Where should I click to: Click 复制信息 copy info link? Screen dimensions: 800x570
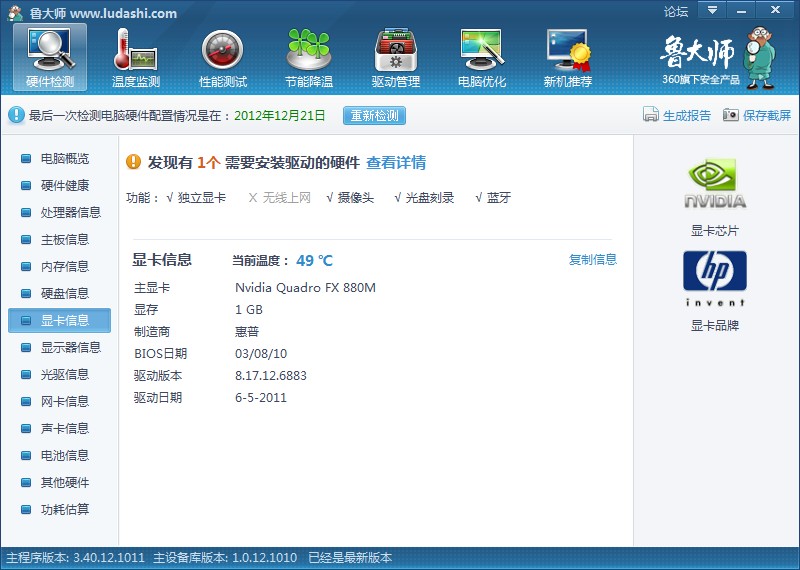(x=593, y=259)
